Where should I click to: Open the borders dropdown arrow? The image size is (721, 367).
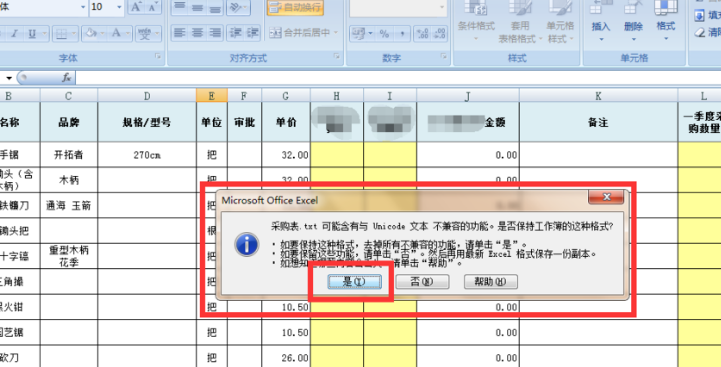tap(74, 33)
